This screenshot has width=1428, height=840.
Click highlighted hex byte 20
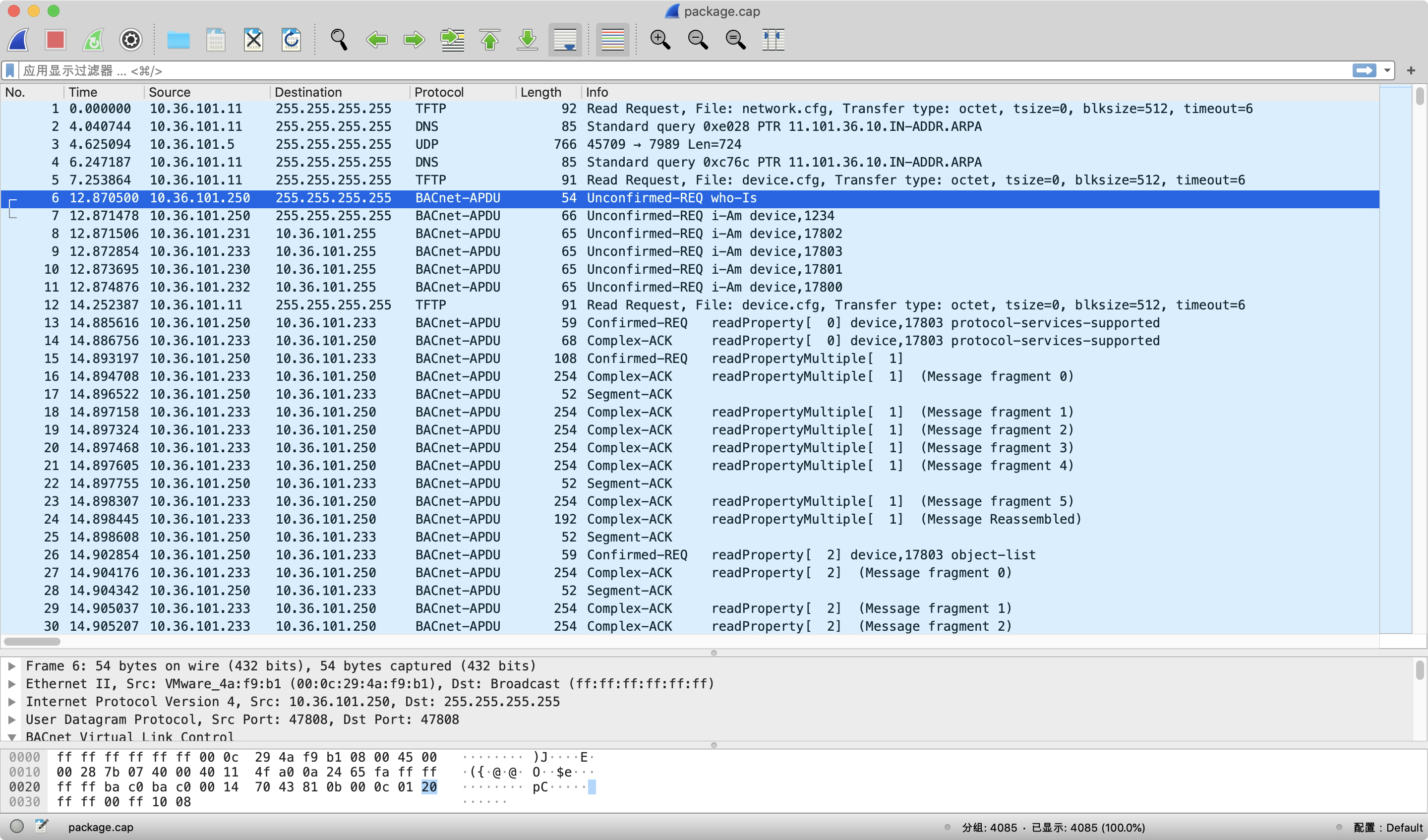pyautogui.click(x=429, y=787)
